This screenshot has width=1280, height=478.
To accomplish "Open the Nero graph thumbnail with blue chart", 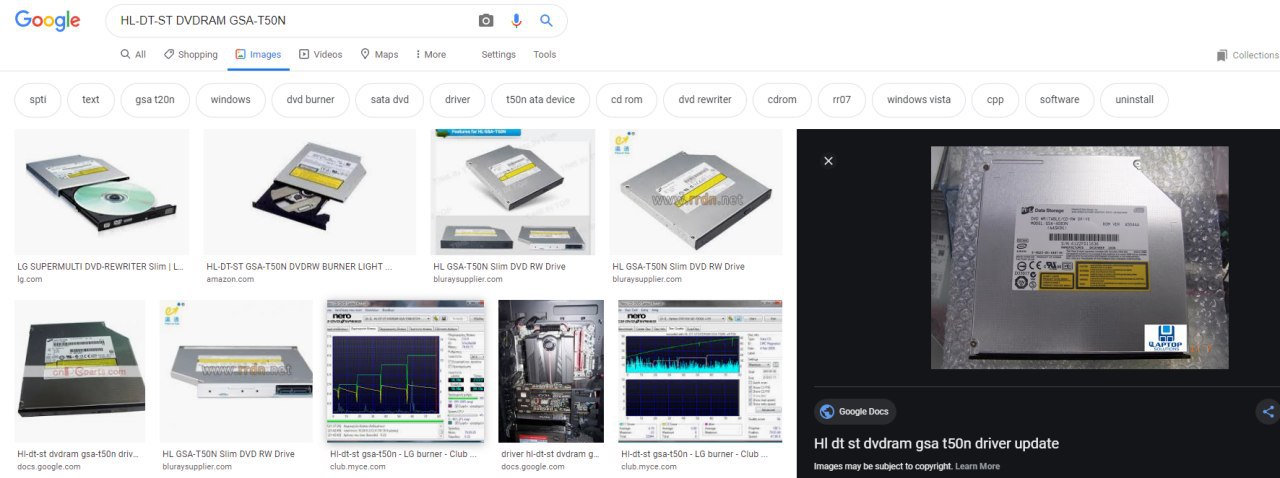I will pos(404,371).
